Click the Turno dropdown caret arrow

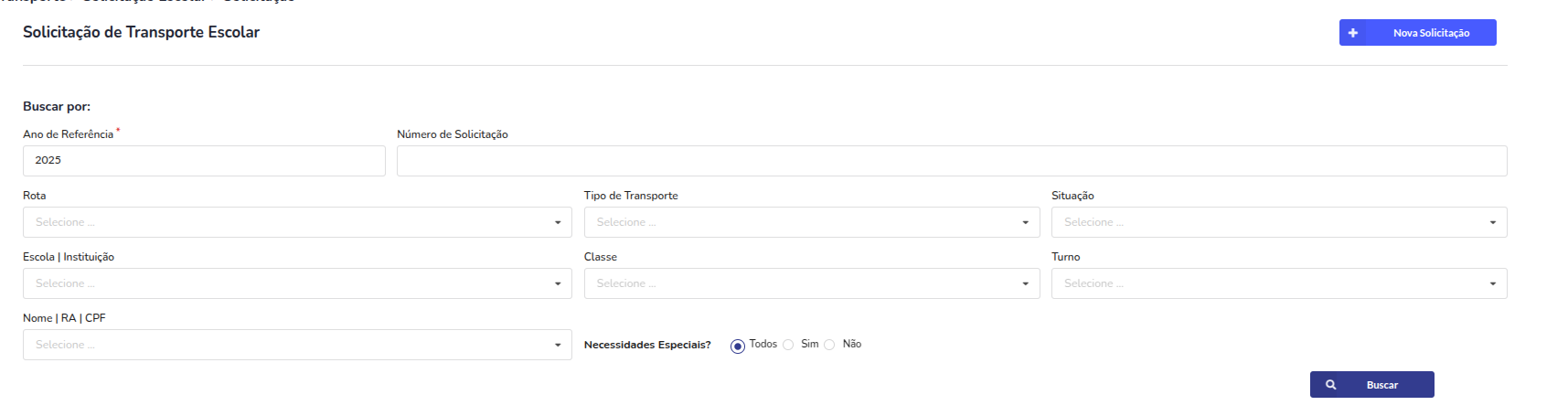tap(1493, 283)
